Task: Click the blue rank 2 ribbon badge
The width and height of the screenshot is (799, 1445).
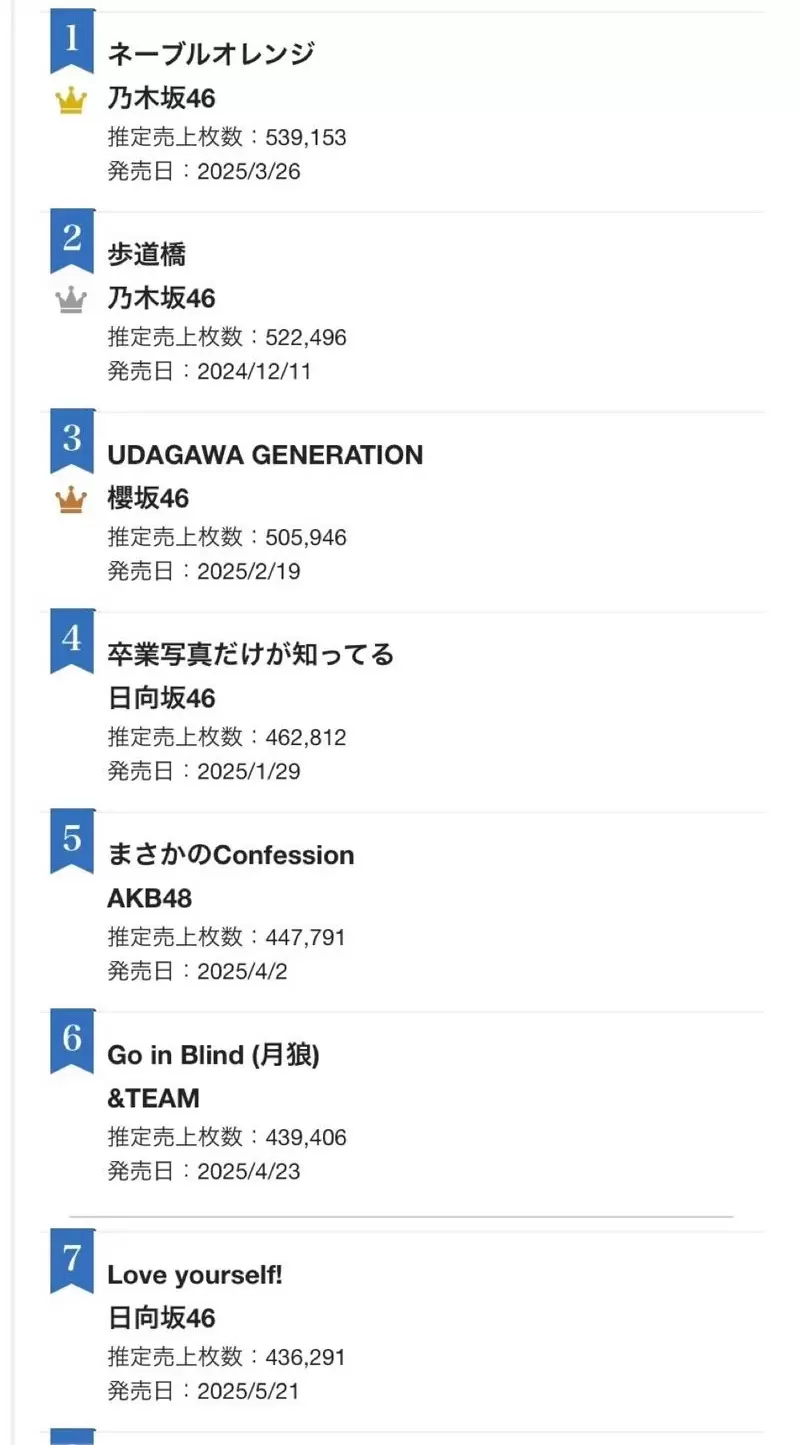Action: [72, 241]
